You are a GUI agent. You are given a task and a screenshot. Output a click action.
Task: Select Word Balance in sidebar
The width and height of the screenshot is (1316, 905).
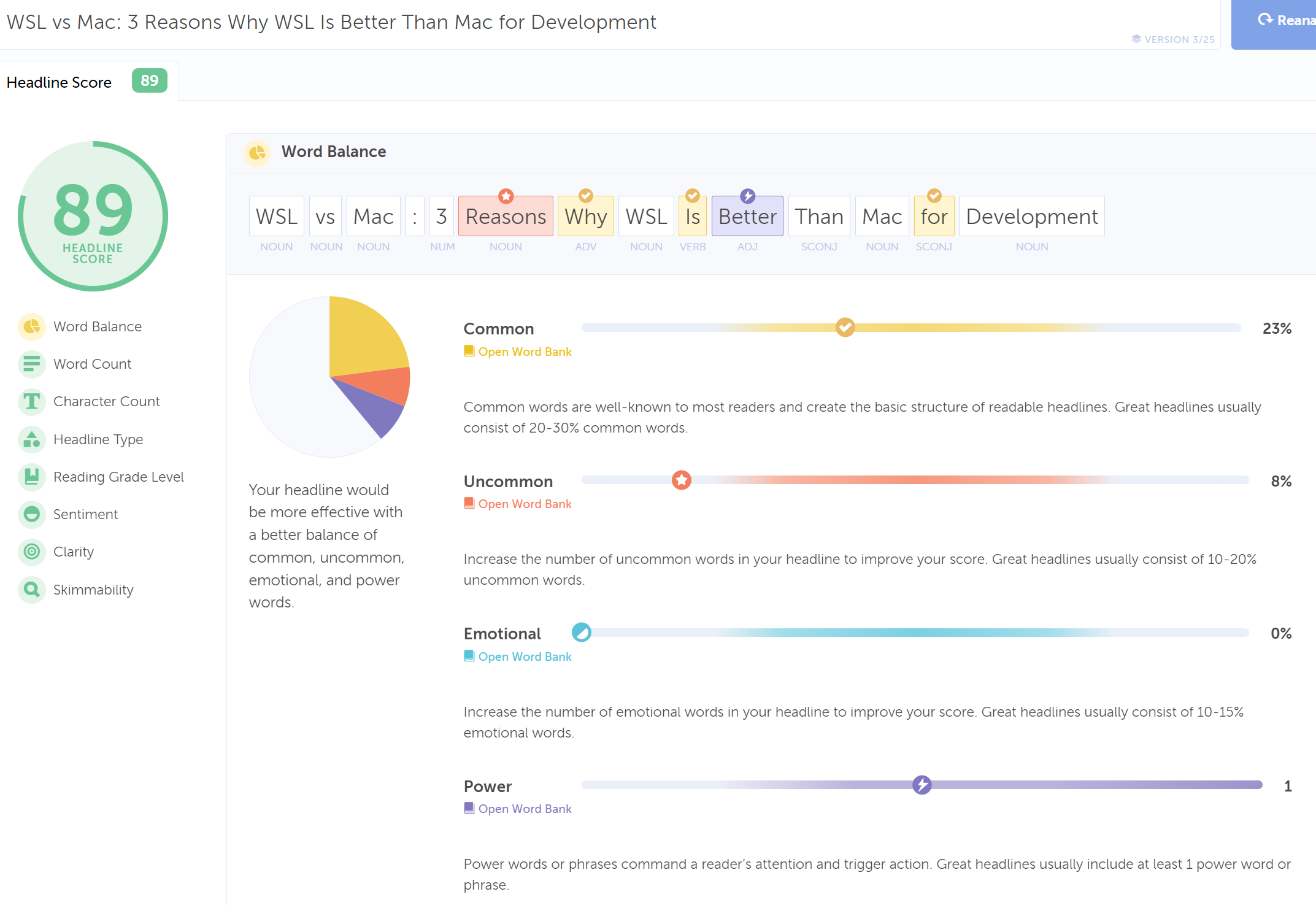[98, 326]
